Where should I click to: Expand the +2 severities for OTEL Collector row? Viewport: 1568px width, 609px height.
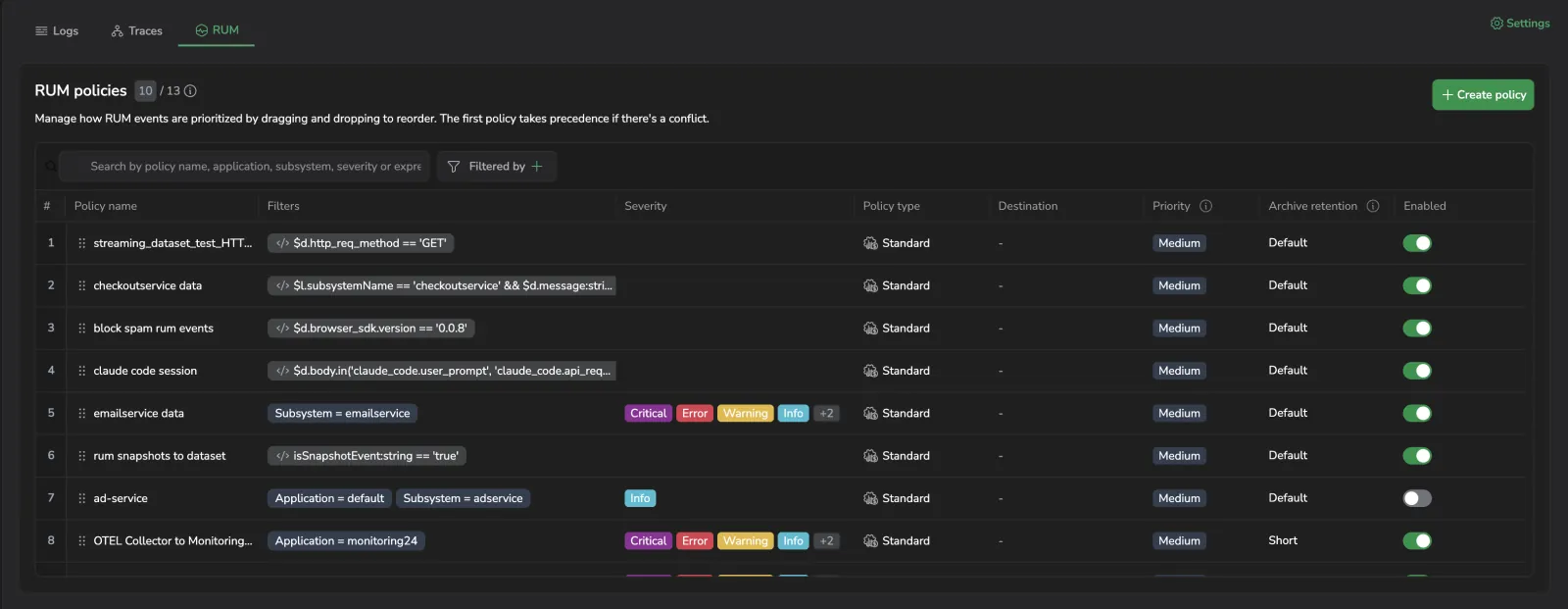827,541
